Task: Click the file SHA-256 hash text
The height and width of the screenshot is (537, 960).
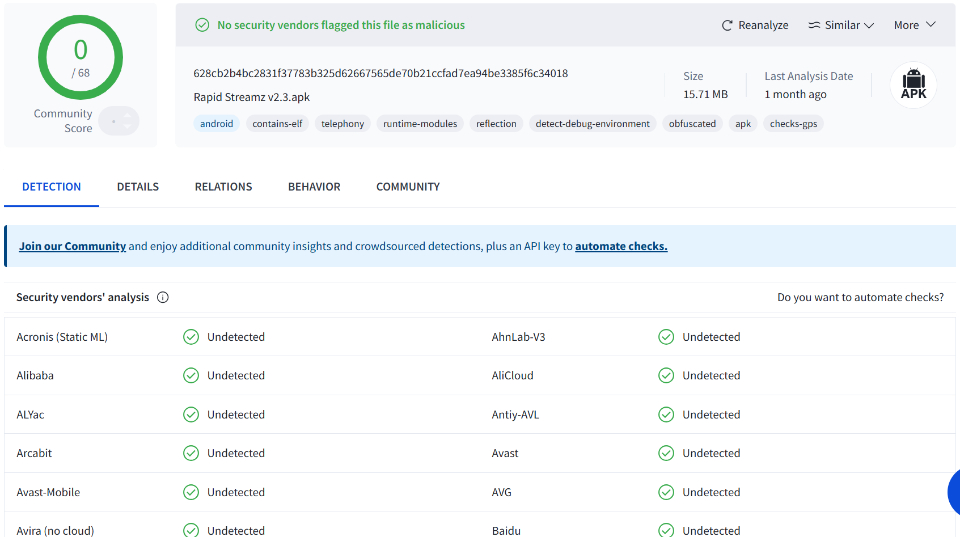Action: [381, 73]
